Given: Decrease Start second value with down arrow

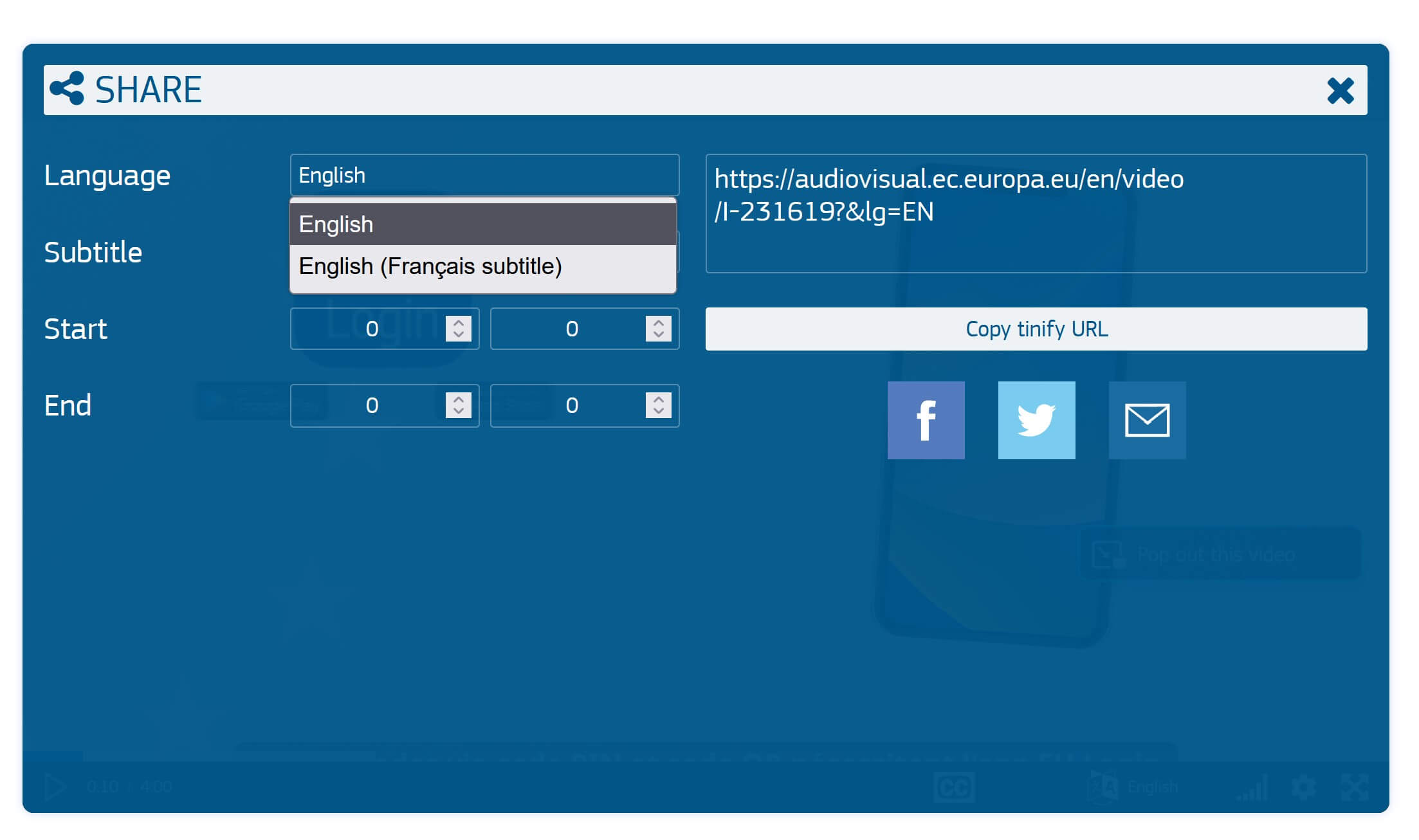Looking at the screenshot, I should tap(658, 334).
